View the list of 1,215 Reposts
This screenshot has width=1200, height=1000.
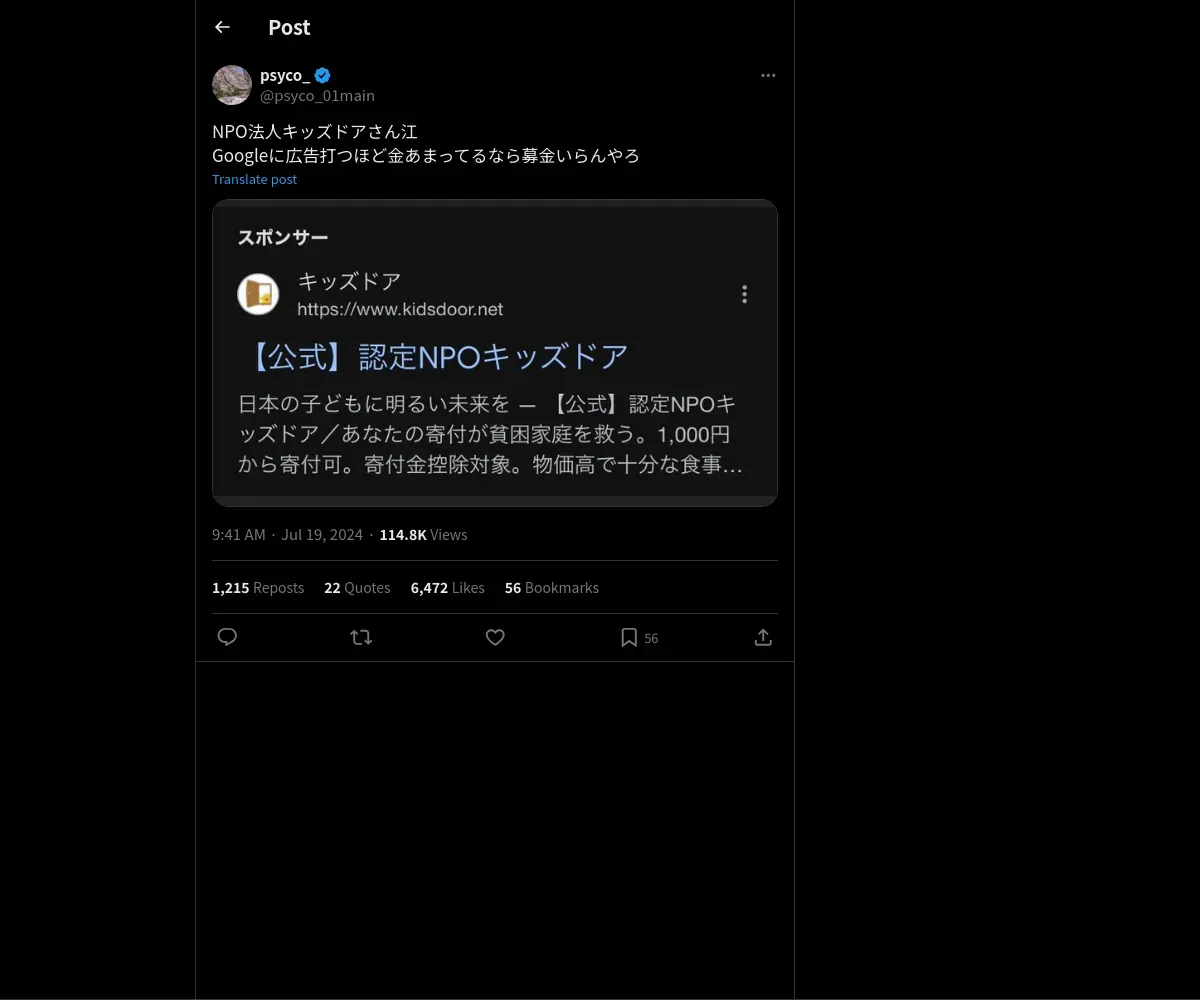tap(258, 588)
